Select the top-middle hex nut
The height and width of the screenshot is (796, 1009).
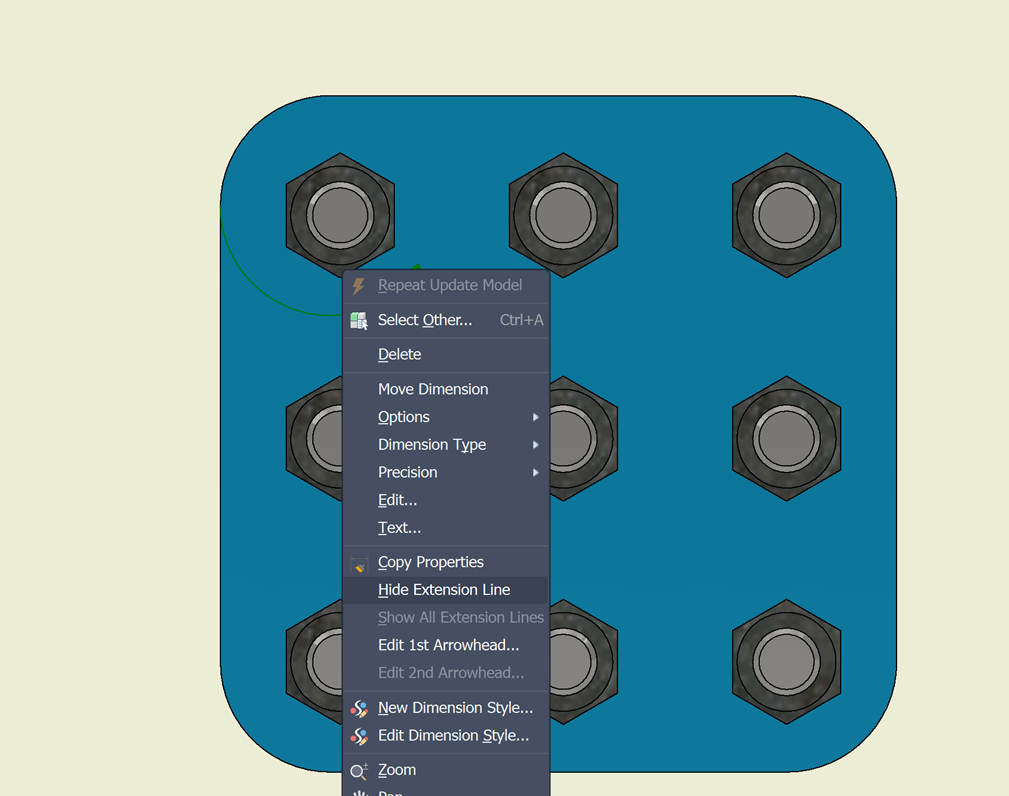click(x=563, y=215)
